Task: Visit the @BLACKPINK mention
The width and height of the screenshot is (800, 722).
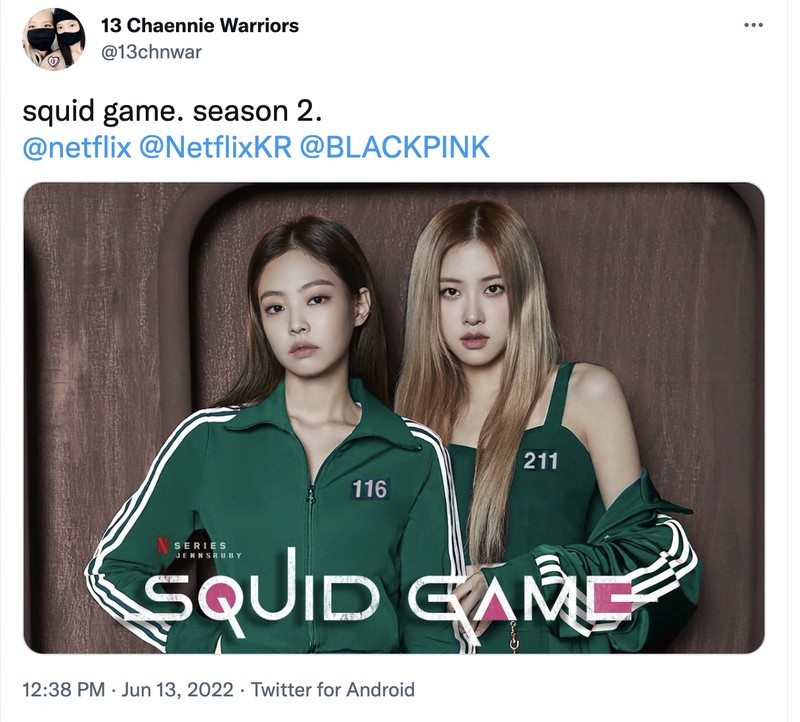Action: [394, 147]
